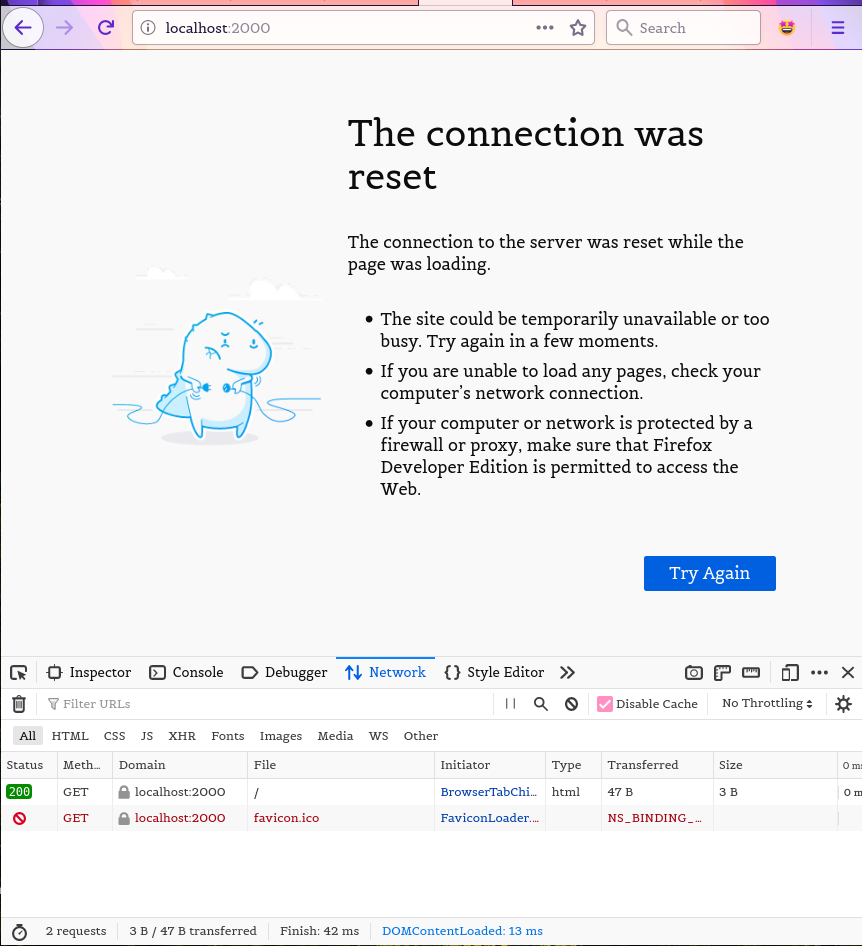
Task: Switch to the Inspector tab
Action: point(89,673)
